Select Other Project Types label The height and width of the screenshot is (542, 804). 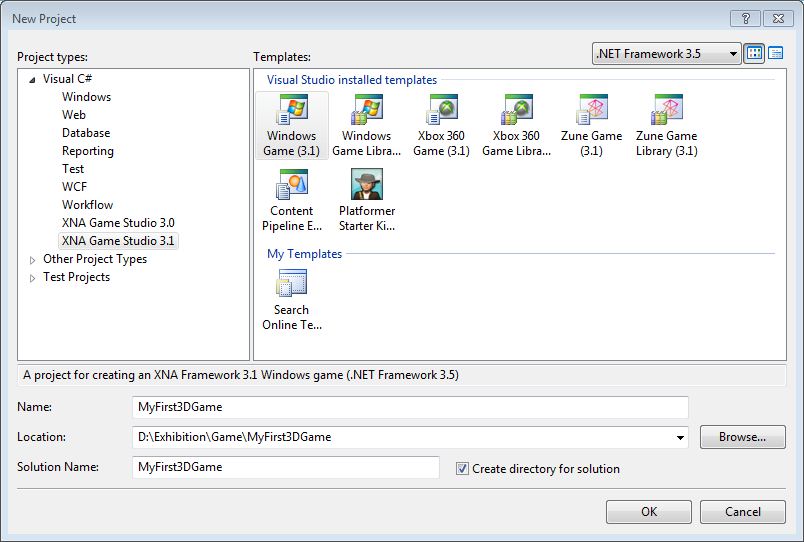(95, 259)
